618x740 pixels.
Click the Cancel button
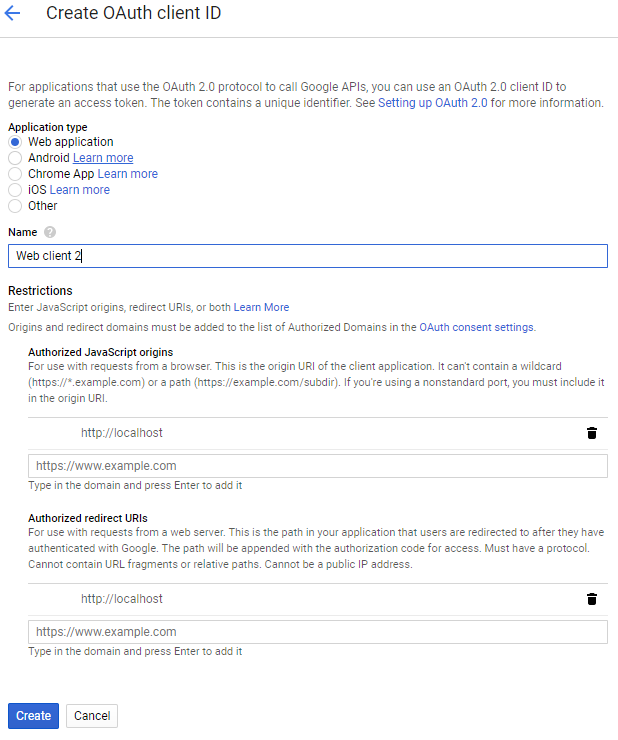[92, 716]
